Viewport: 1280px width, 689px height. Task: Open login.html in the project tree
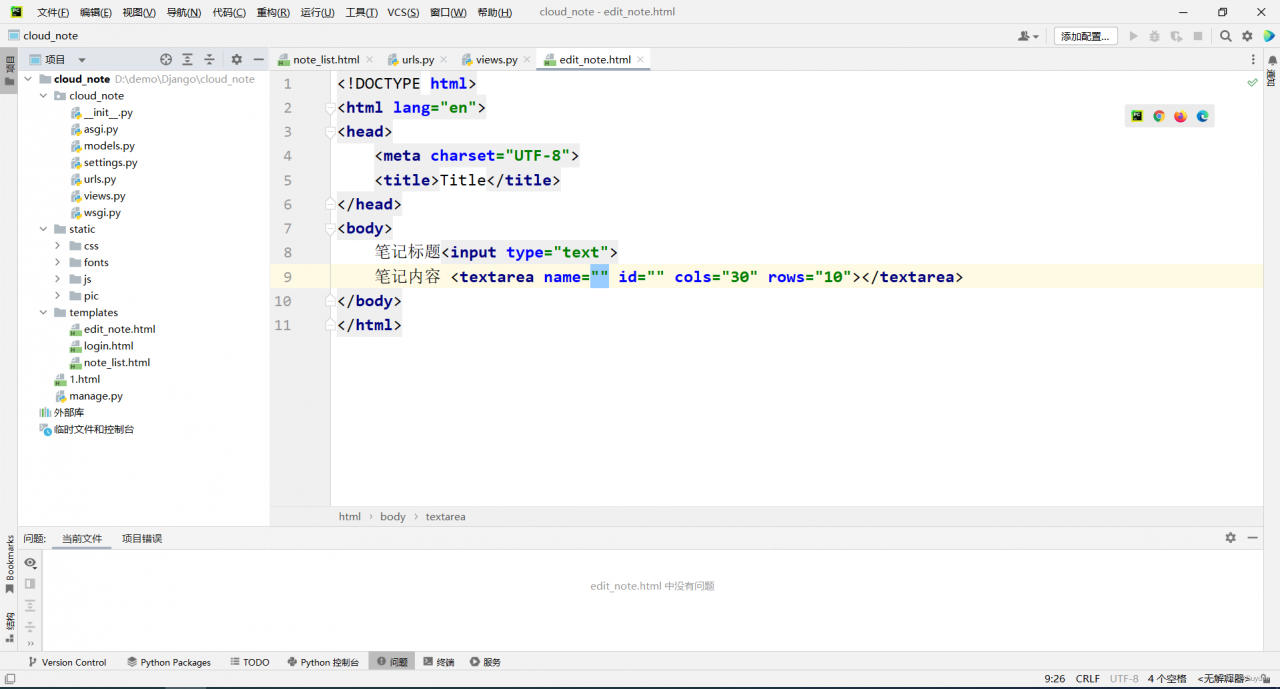click(x=108, y=346)
